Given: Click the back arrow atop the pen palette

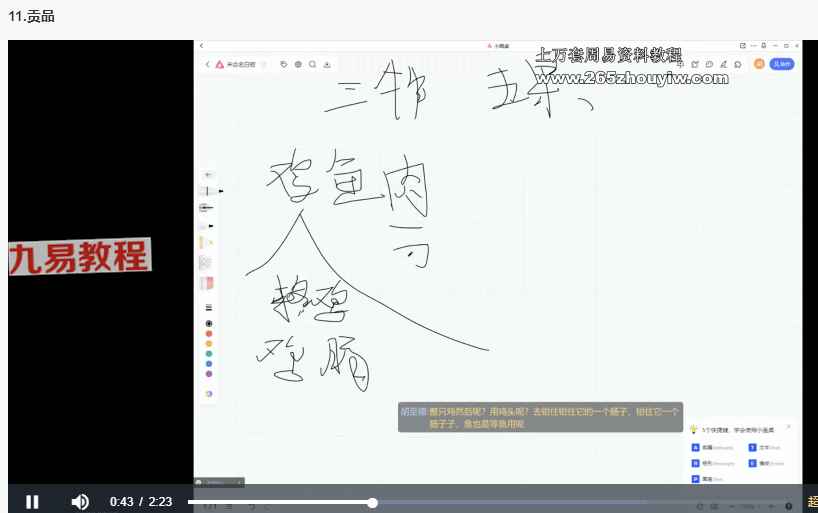Looking at the screenshot, I should pyautogui.click(x=208, y=175).
